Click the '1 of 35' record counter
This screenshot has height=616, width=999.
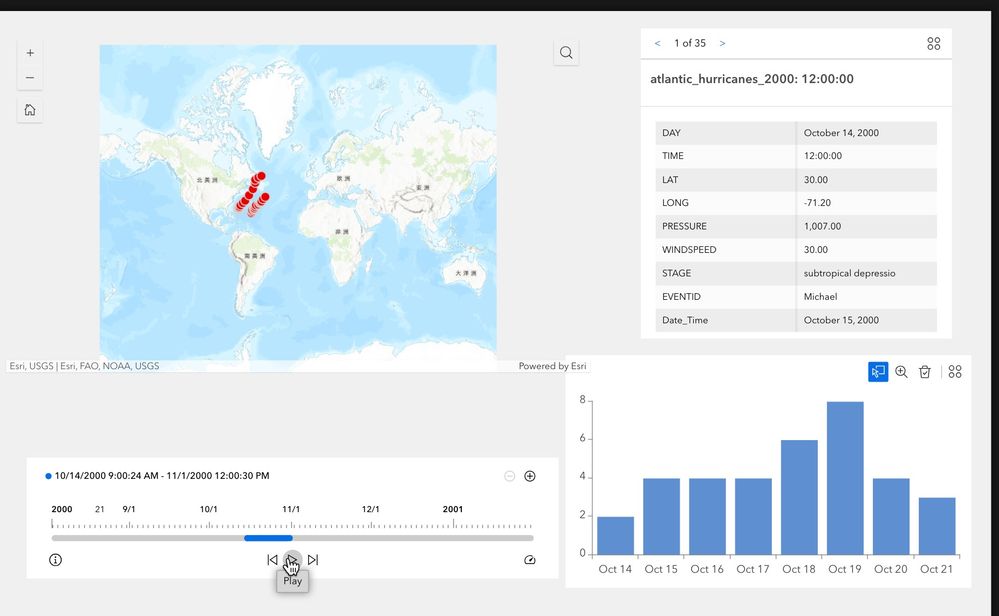(x=690, y=43)
